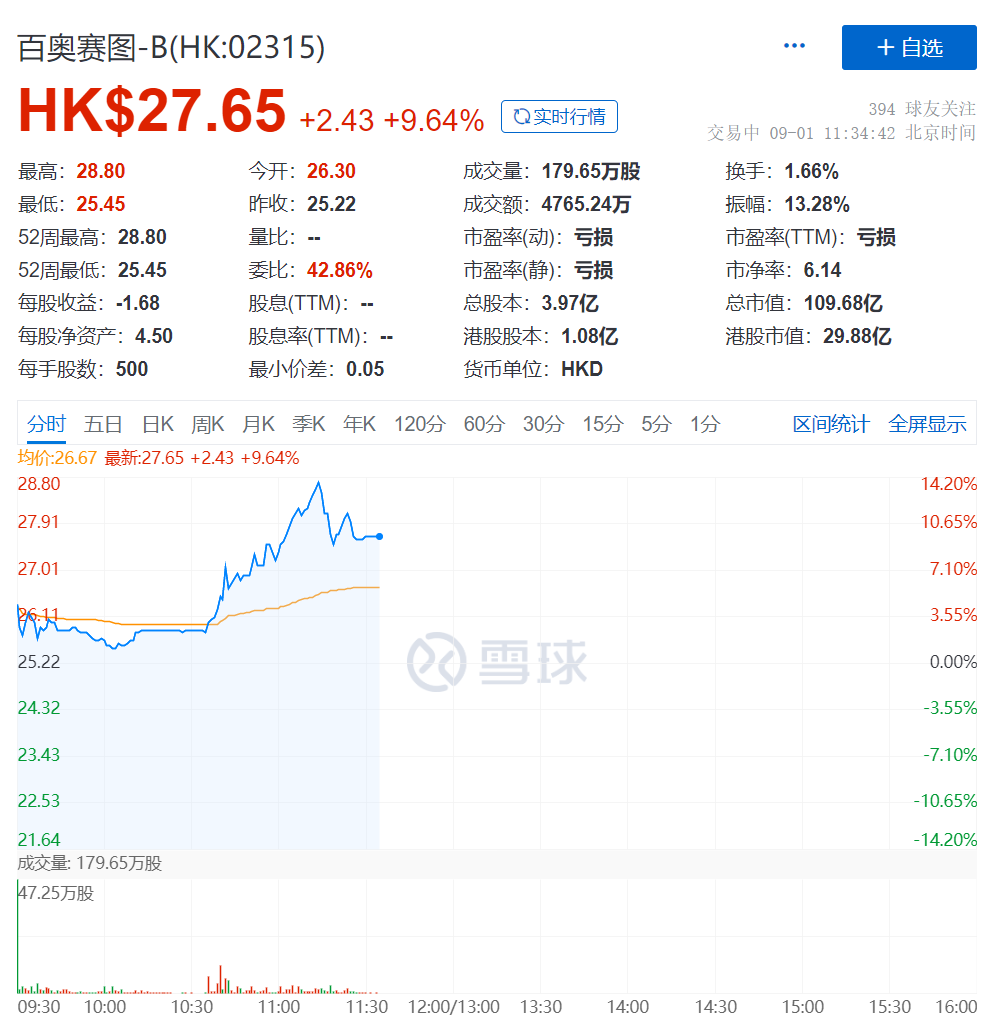The height and width of the screenshot is (1028, 998).
Task: Click the 市净率 value 6.14
Action: (x=822, y=270)
